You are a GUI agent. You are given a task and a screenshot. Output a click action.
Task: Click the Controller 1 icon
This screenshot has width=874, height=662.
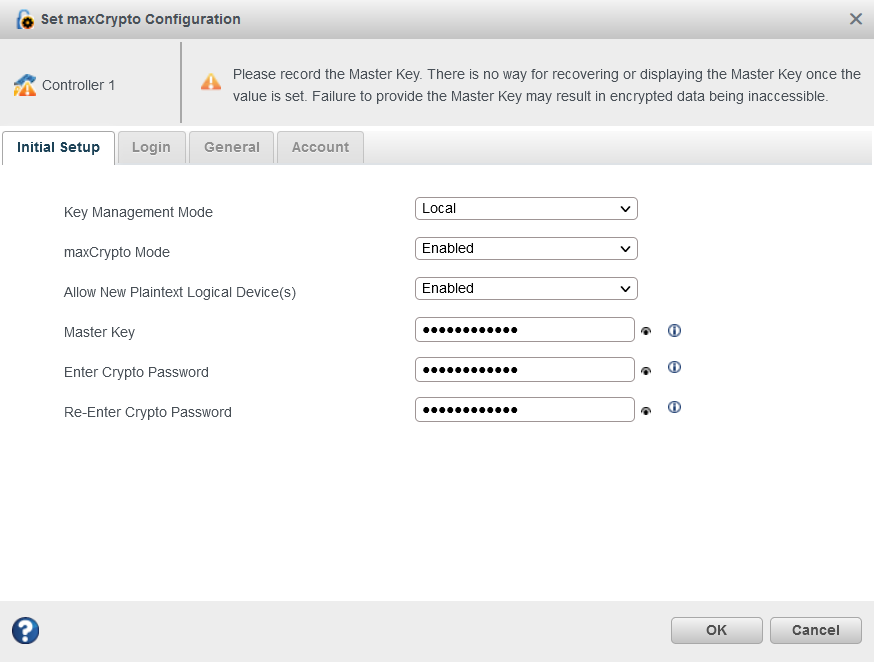pyautogui.click(x=25, y=85)
